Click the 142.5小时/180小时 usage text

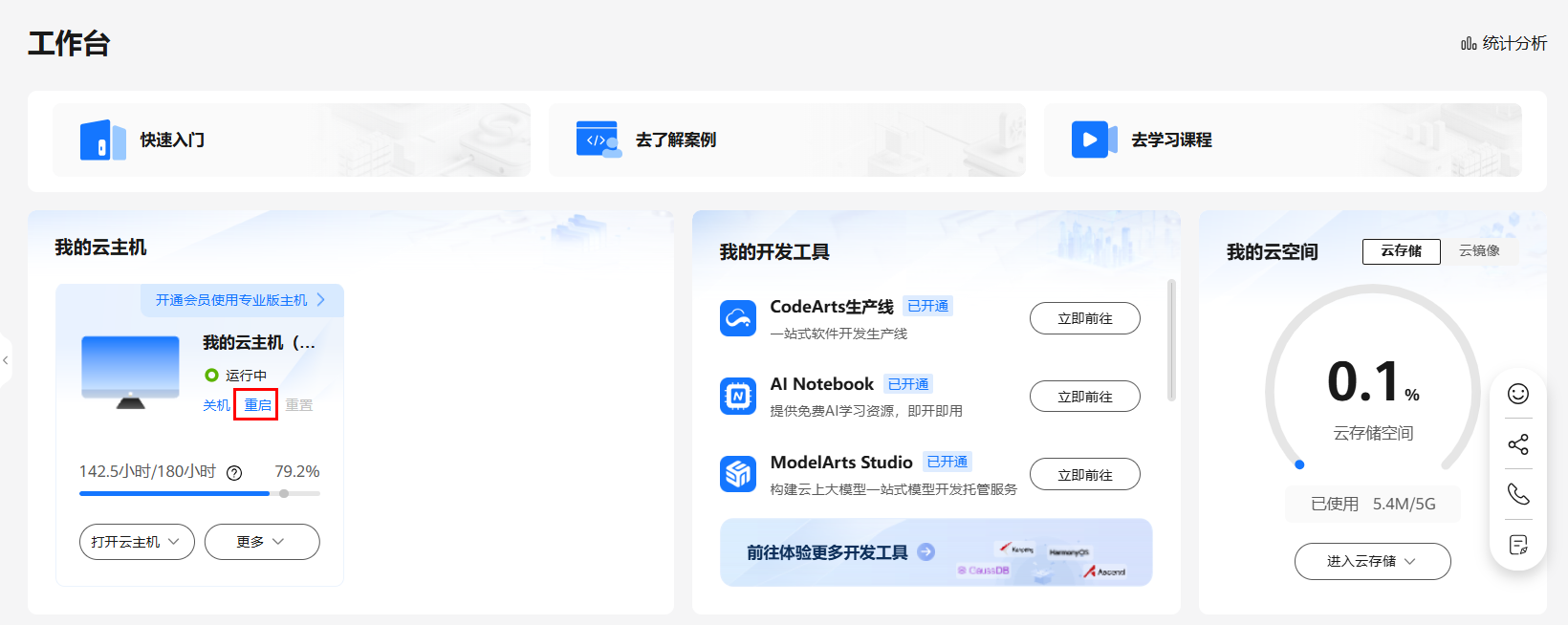coord(147,472)
